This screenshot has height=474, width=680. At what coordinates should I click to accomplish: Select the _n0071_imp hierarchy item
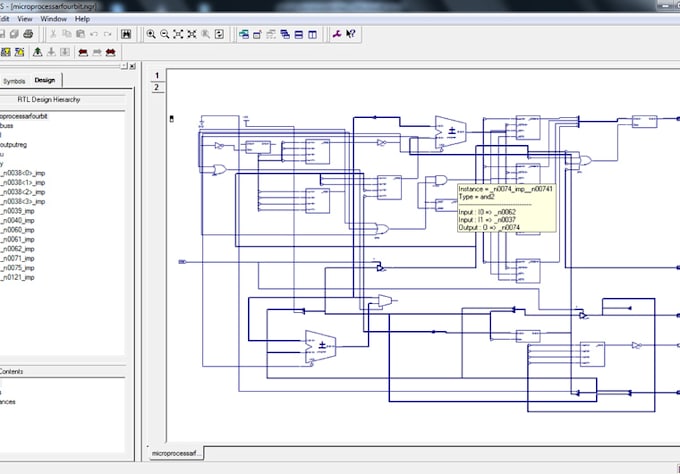pos(18,258)
